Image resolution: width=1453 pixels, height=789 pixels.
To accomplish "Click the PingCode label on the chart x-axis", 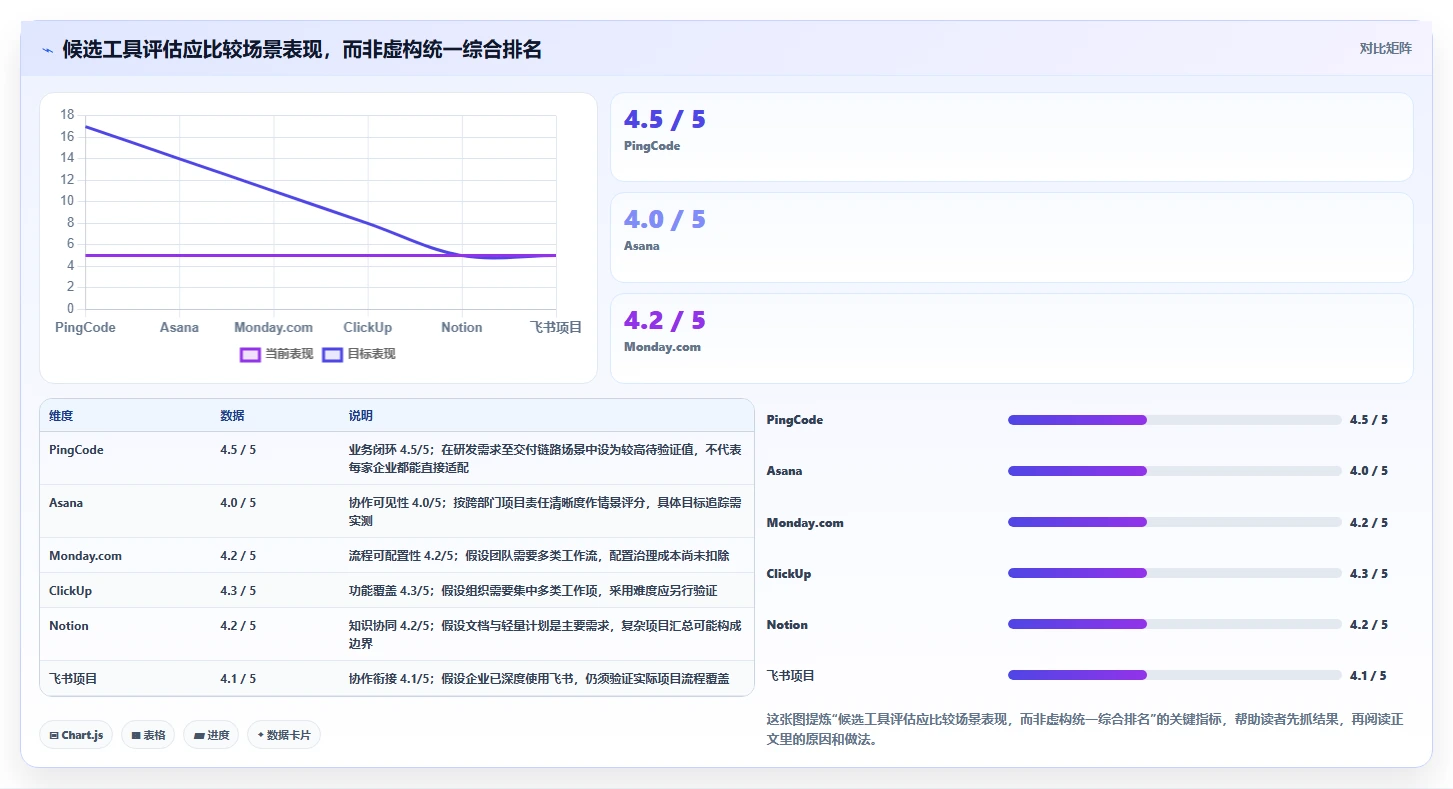I will point(85,328).
